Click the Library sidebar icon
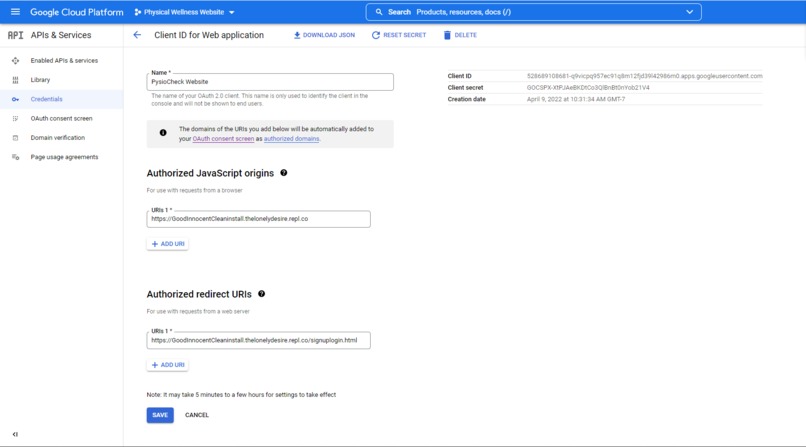This screenshot has width=806, height=447. 15,80
